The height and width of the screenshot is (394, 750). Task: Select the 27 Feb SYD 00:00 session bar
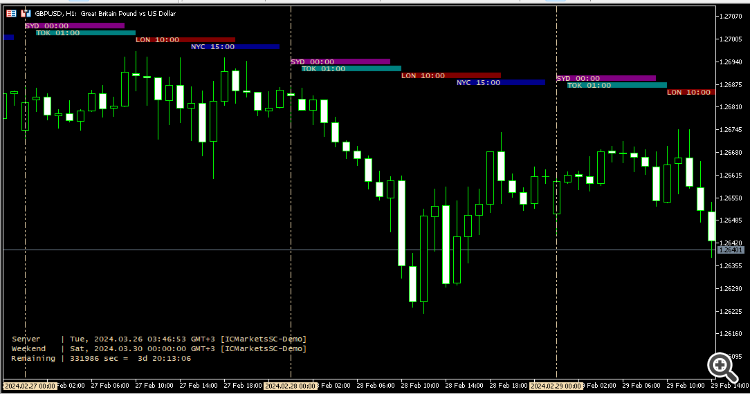75,25
